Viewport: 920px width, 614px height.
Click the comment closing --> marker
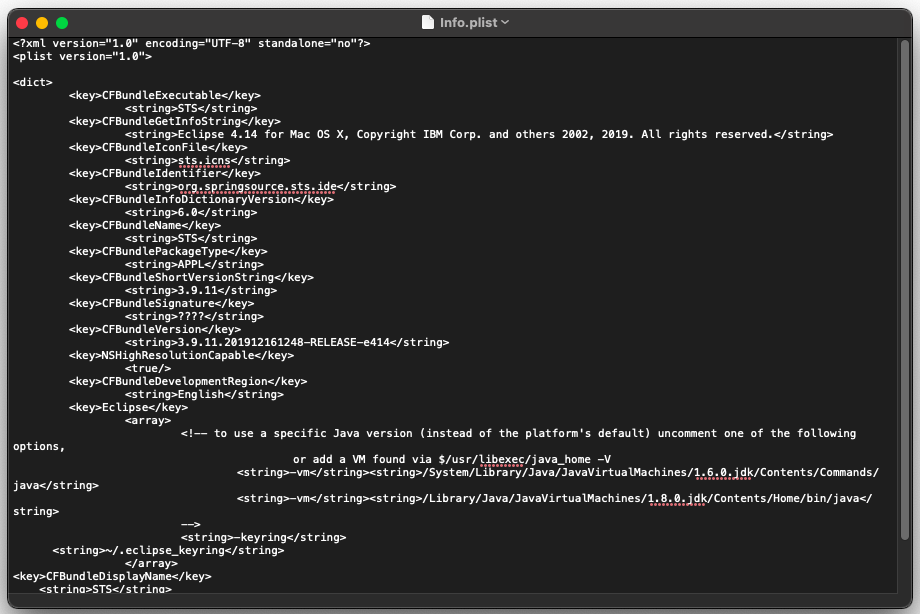(191, 524)
